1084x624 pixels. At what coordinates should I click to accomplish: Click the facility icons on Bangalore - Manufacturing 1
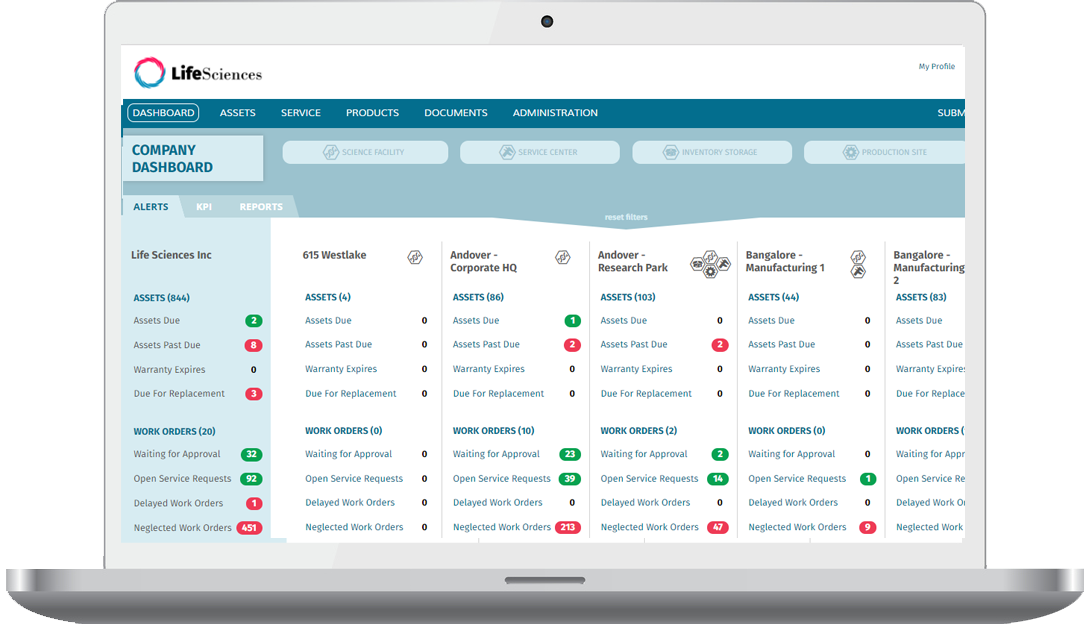(x=858, y=262)
